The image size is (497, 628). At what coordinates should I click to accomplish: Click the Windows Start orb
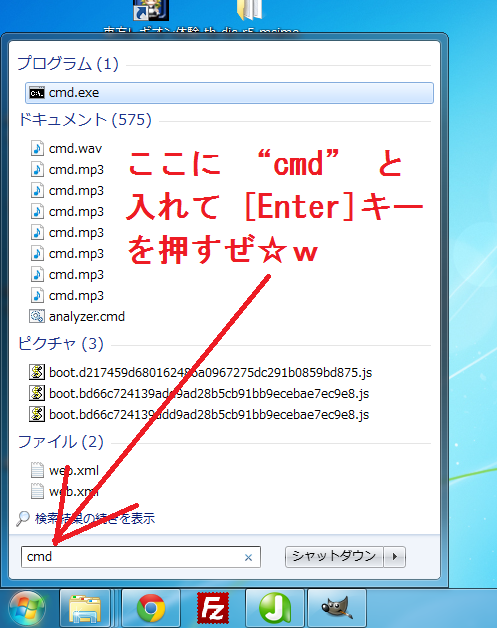[x=27, y=609]
